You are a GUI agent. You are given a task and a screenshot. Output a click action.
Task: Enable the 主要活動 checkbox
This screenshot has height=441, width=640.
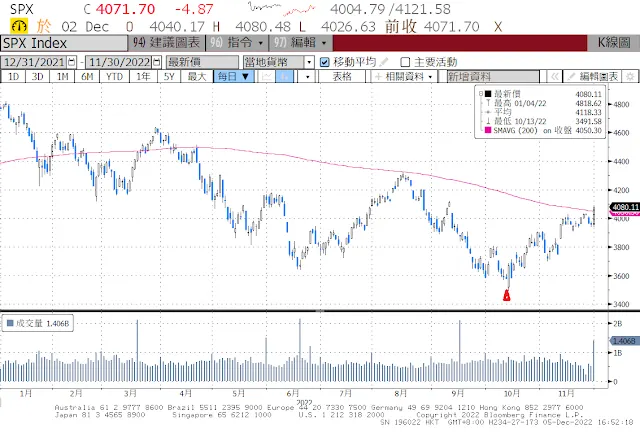(x=405, y=62)
